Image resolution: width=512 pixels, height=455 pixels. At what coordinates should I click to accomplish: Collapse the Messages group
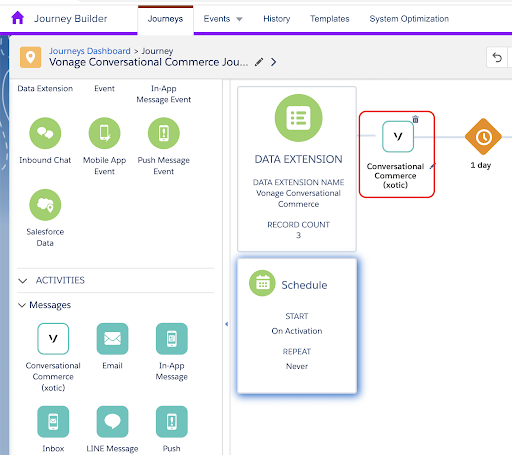[22, 305]
